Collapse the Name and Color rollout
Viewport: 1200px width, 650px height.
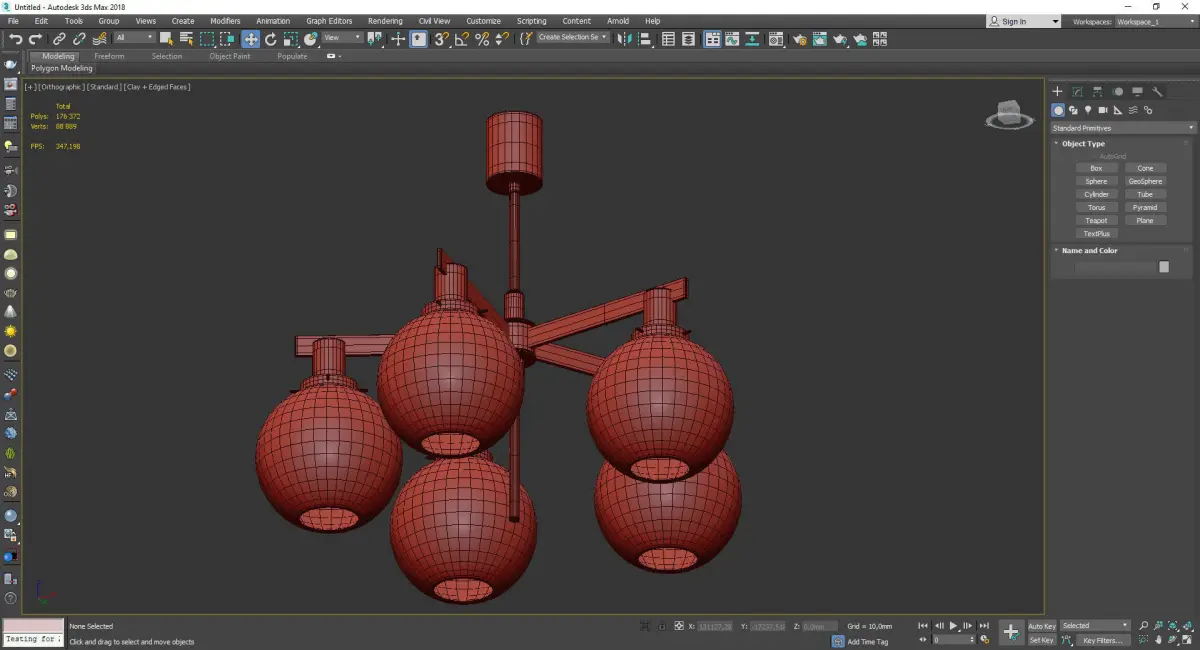(1089, 251)
